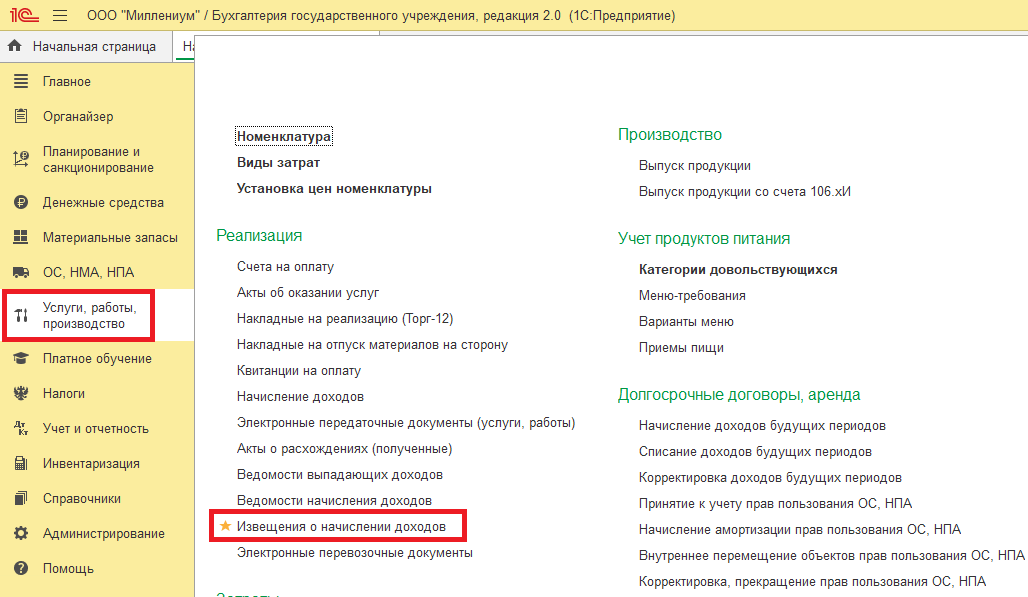Image resolution: width=1028 pixels, height=597 pixels.
Task: Click the Денежные средства ruble icon
Action: click(x=21, y=202)
